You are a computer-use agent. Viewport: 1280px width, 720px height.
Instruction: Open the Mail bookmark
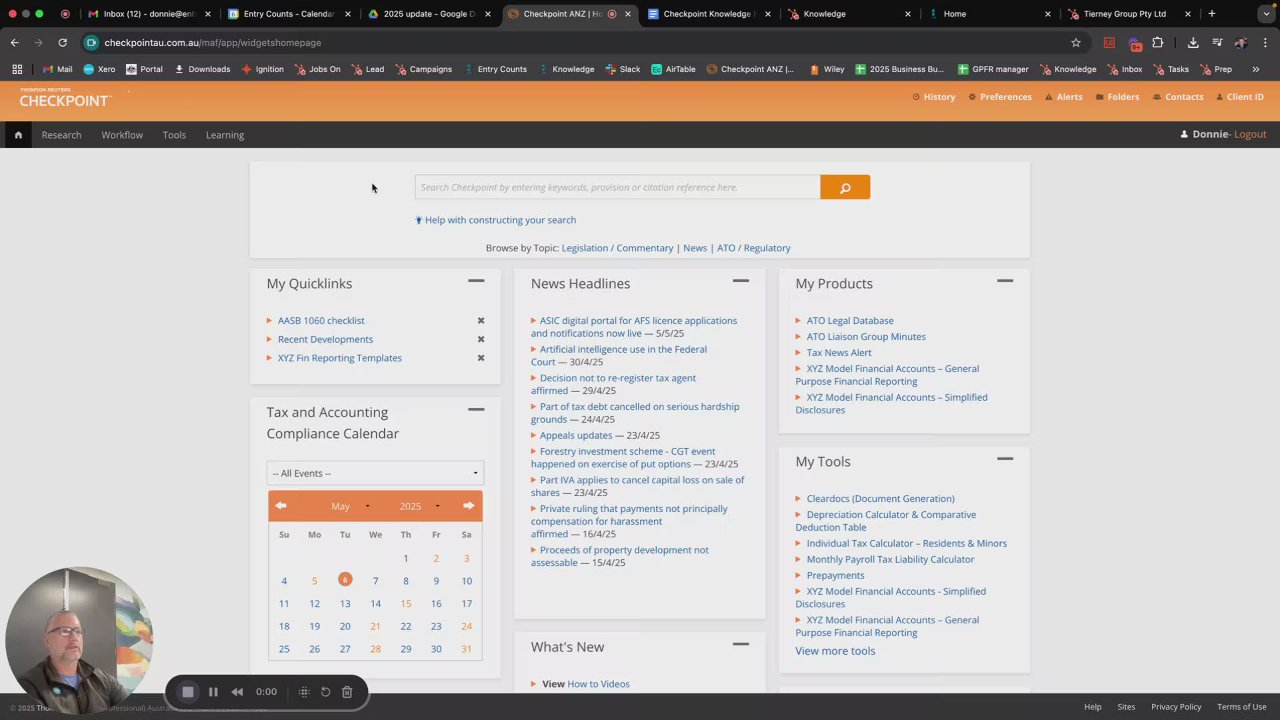point(57,69)
